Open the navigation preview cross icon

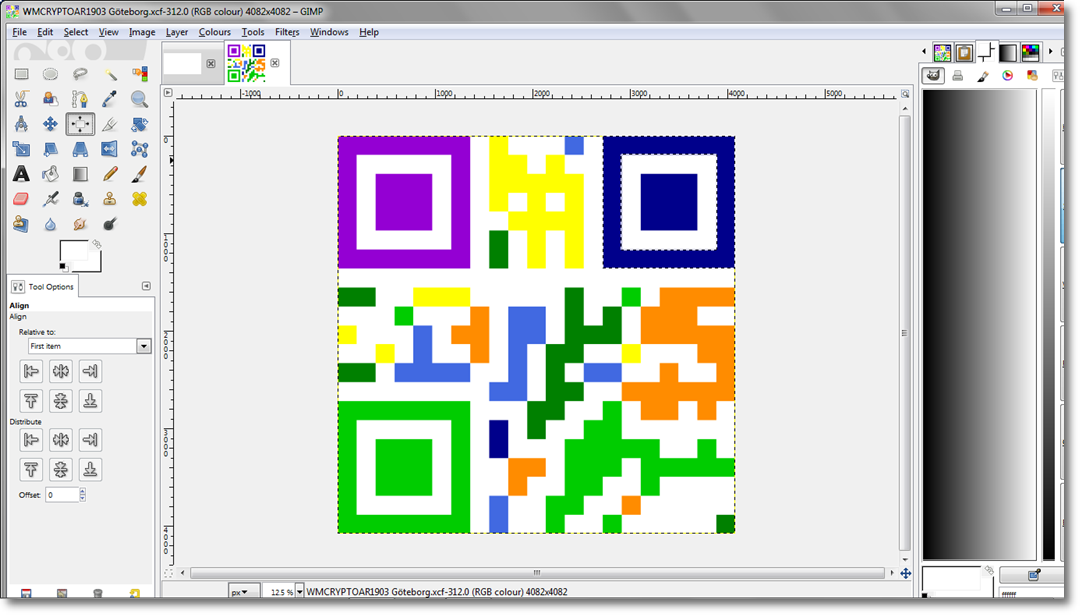906,573
